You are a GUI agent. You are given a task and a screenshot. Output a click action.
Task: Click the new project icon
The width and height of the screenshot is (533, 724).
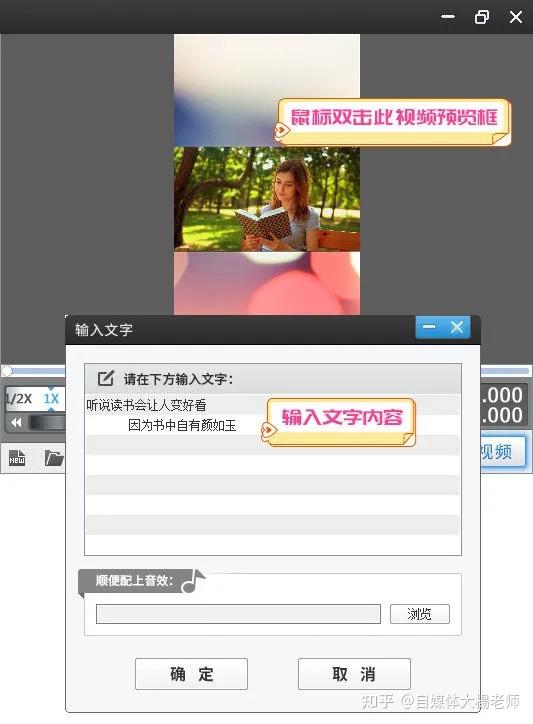(17, 458)
